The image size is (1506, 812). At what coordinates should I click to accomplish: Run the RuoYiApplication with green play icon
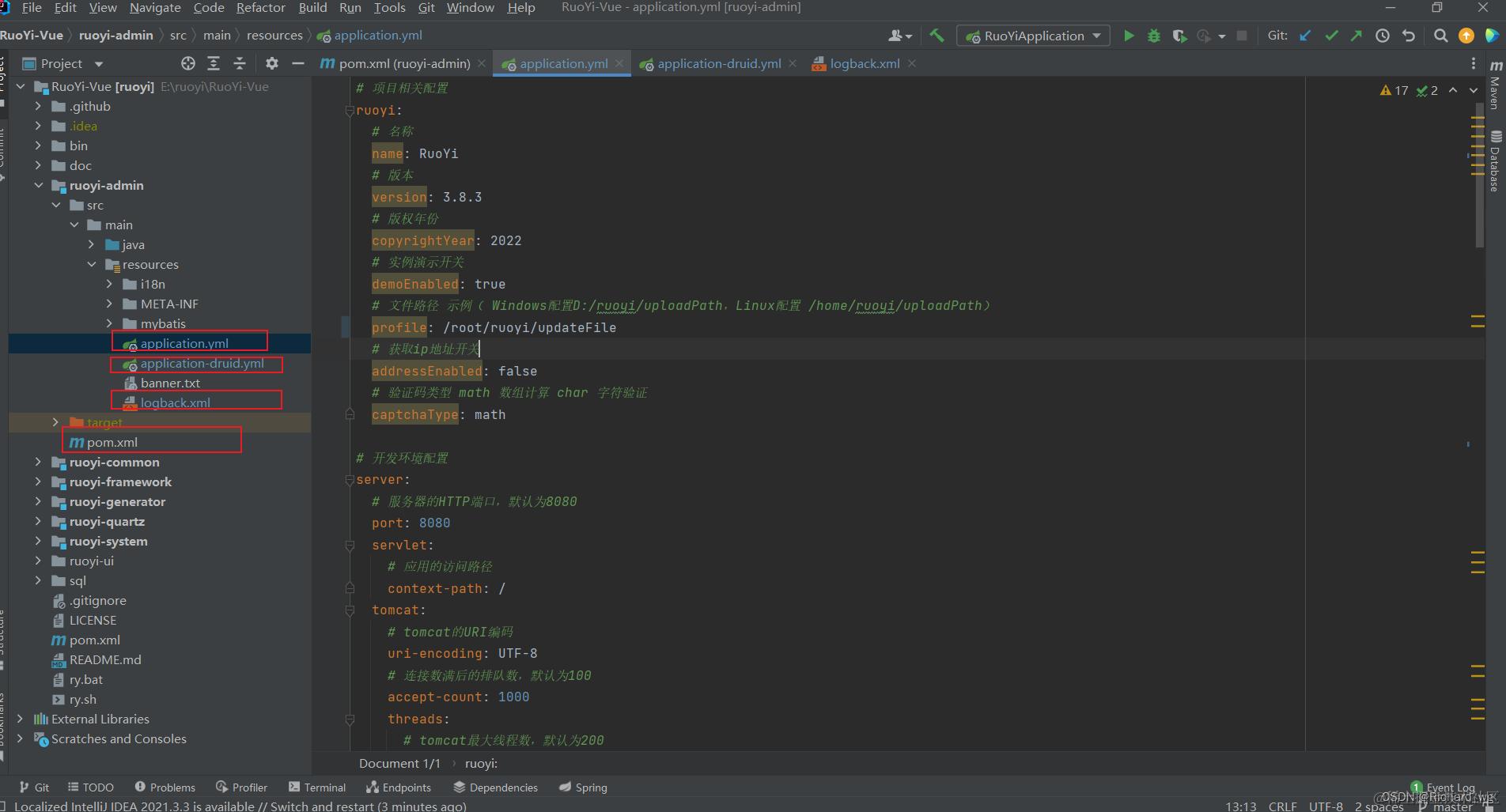pyautogui.click(x=1129, y=36)
